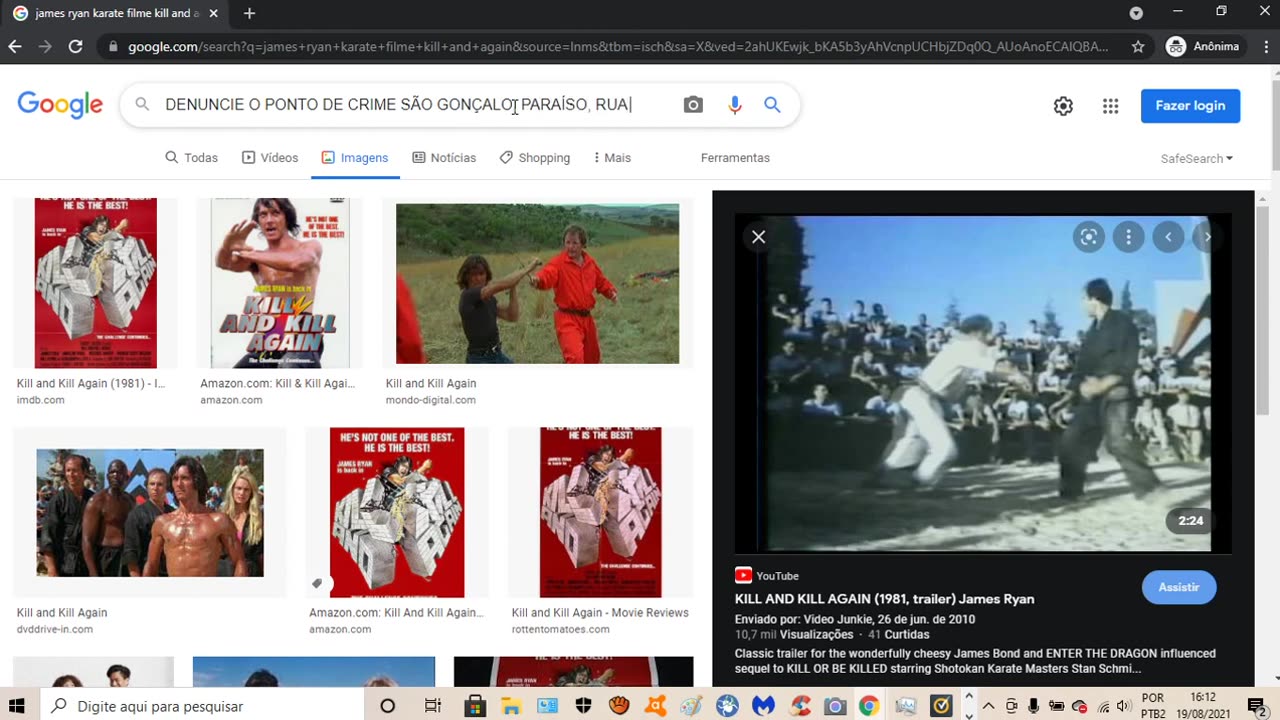Open Ferramentas options
This screenshot has width=1280, height=720.
pyautogui.click(x=735, y=158)
